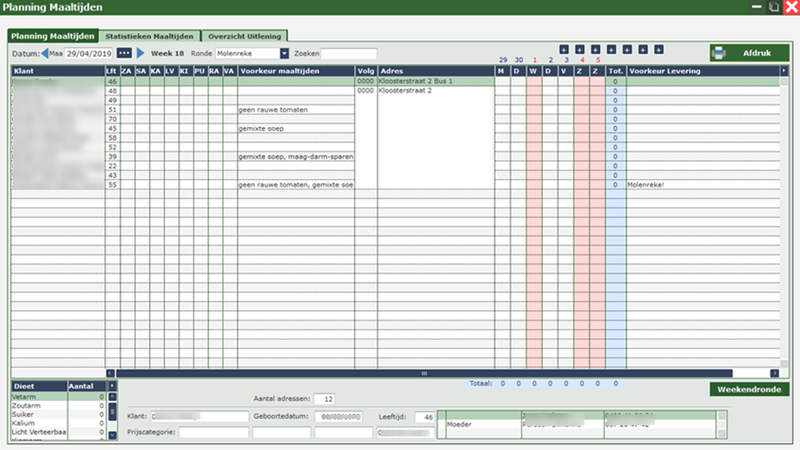The image size is (800, 450).
Task: Click plus button above Friday column
Action: click(627, 49)
